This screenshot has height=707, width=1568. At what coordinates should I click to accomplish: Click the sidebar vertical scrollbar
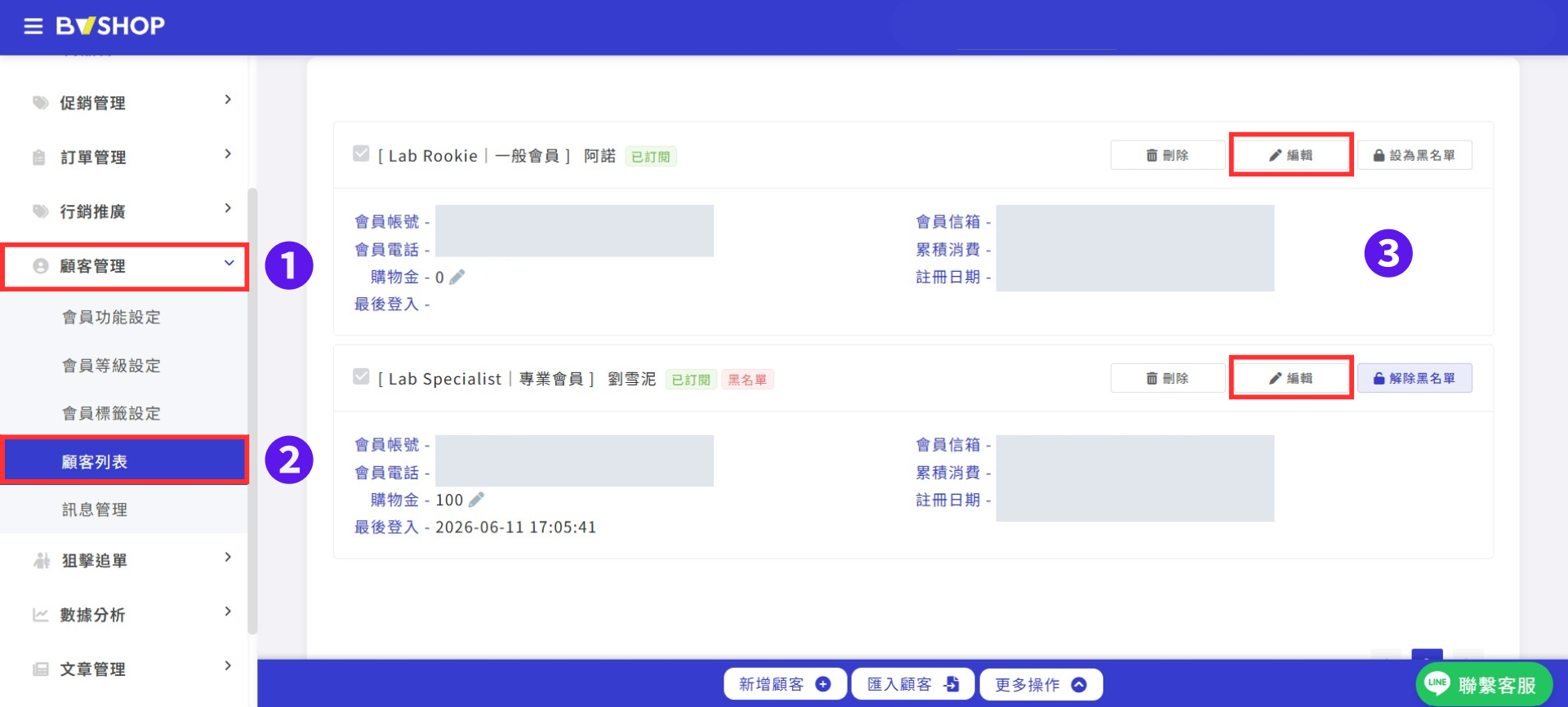252,408
